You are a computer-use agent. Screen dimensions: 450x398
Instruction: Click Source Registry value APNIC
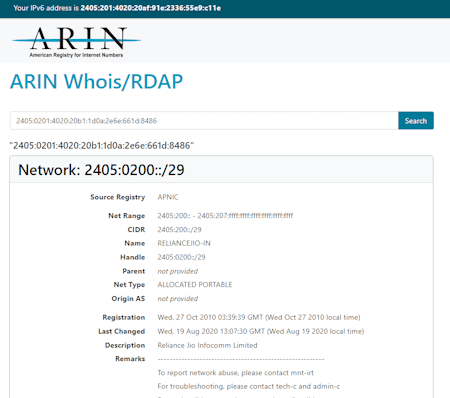point(168,197)
